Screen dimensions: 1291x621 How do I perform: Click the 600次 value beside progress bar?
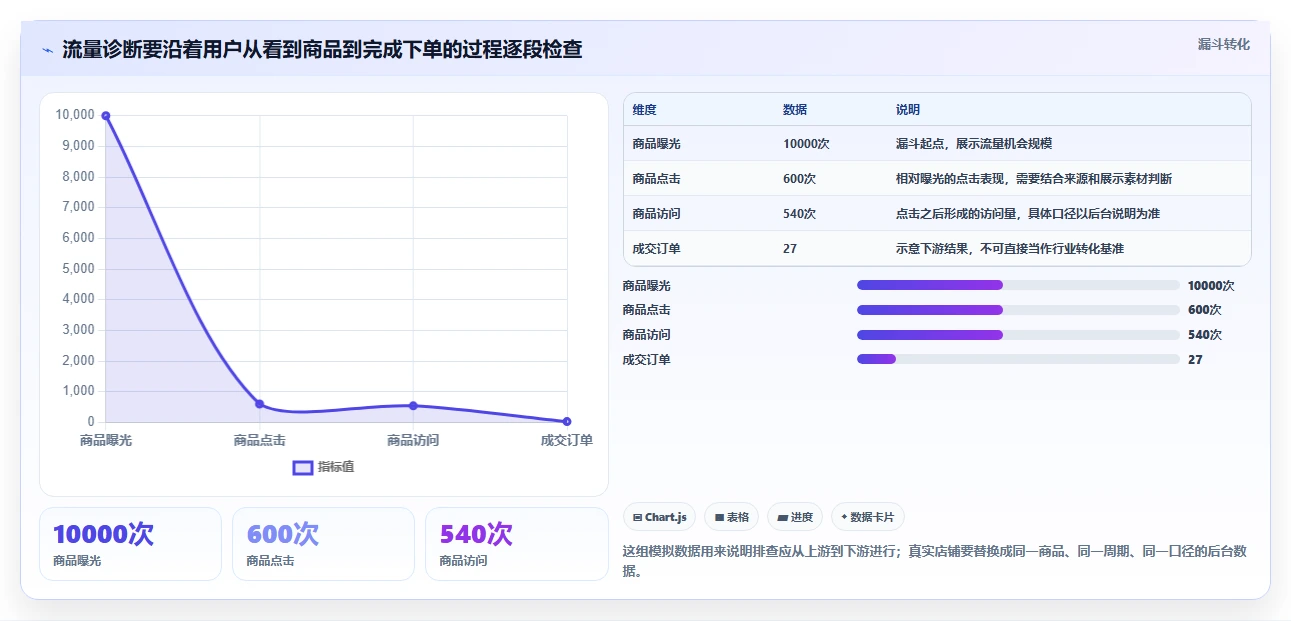click(1205, 310)
